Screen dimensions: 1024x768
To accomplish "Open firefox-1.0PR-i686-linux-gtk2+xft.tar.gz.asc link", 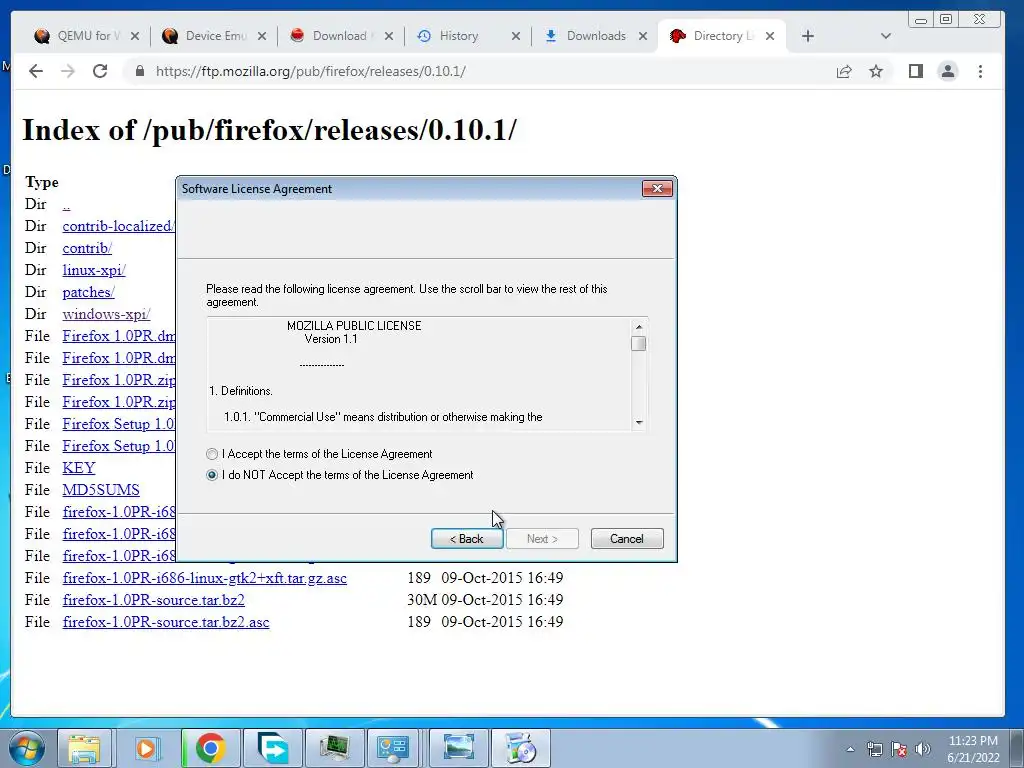I will tap(204, 578).
